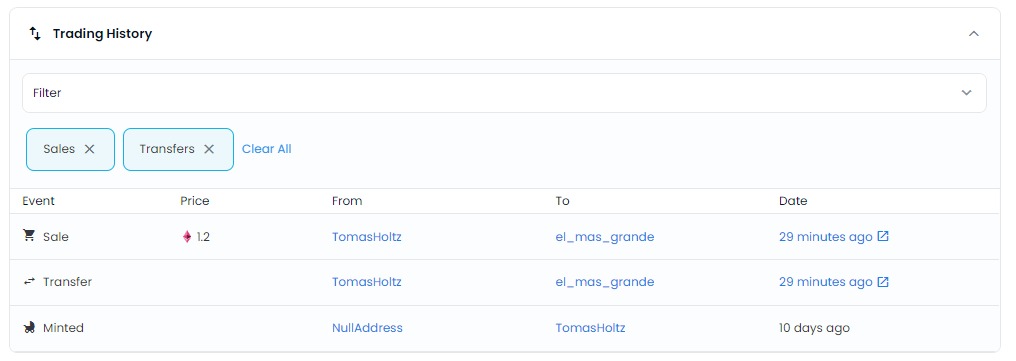Click the Trading History swap arrows icon

[35, 34]
